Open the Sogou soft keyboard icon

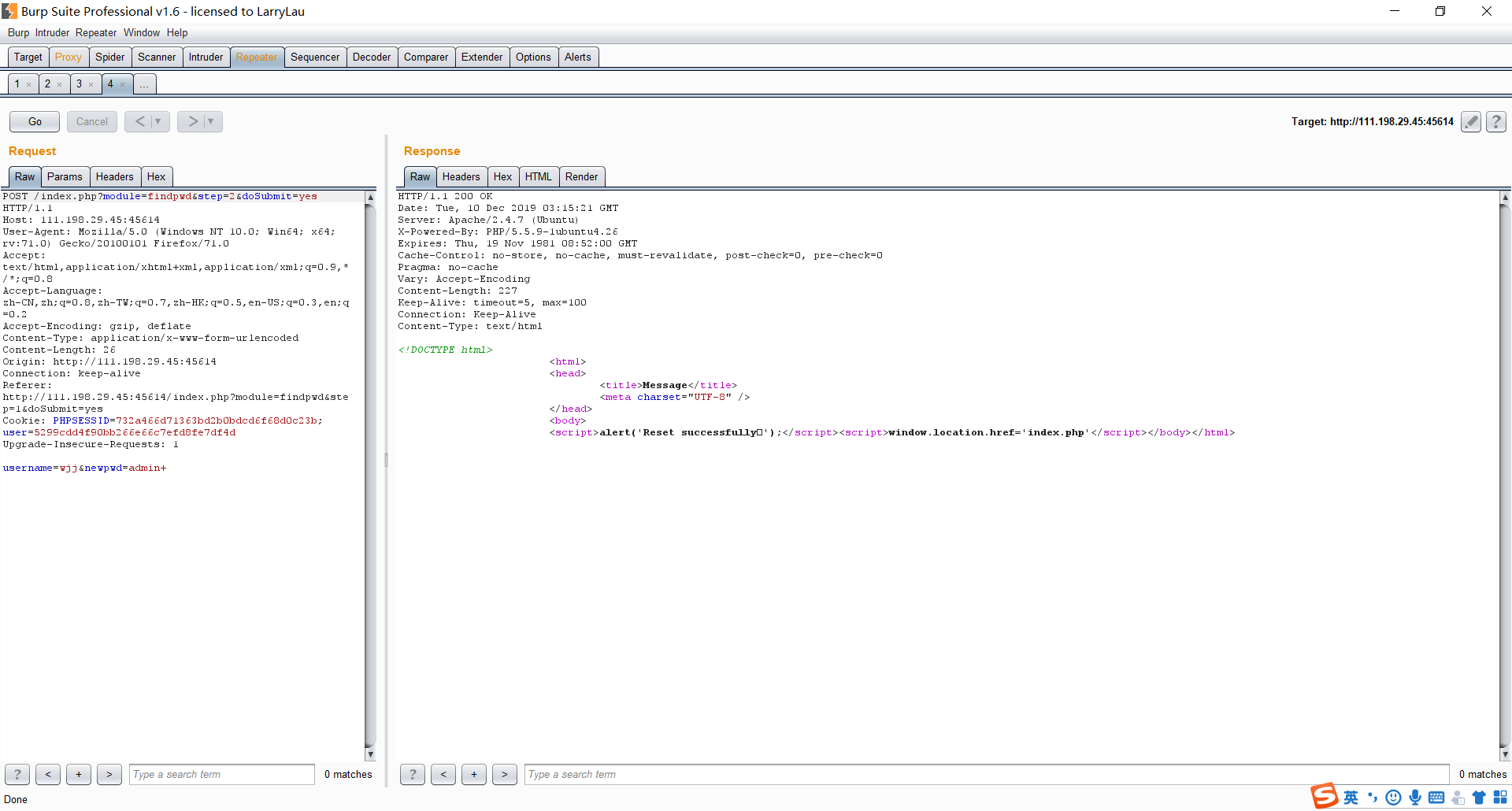pyautogui.click(x=1436, y=798)
